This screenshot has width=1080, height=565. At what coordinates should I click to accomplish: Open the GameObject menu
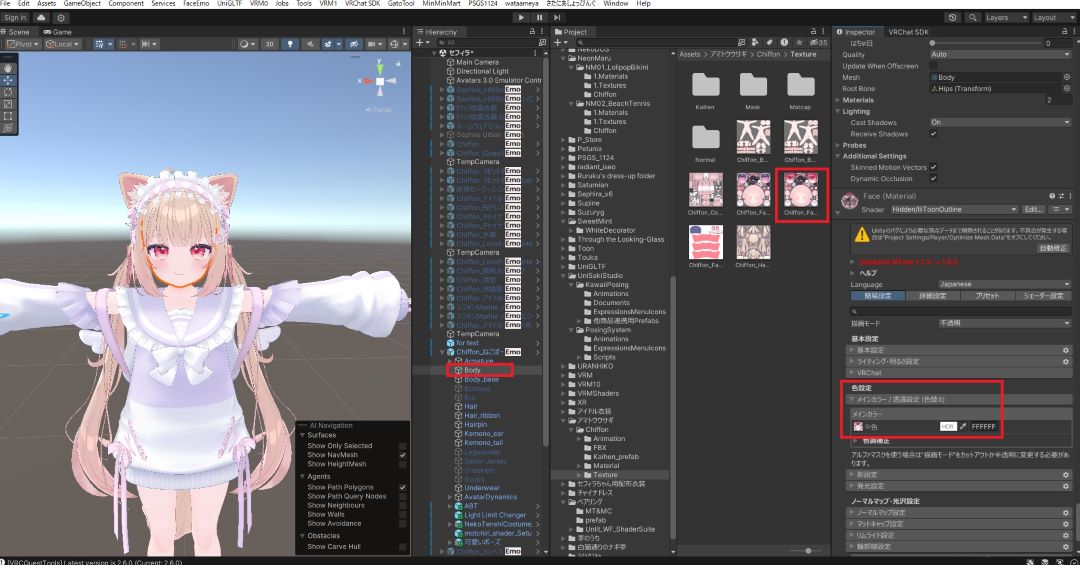(81, 3)
